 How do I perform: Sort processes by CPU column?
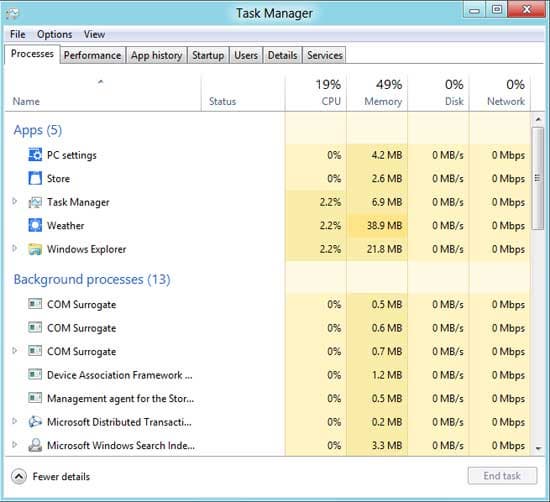pos(316,93)
